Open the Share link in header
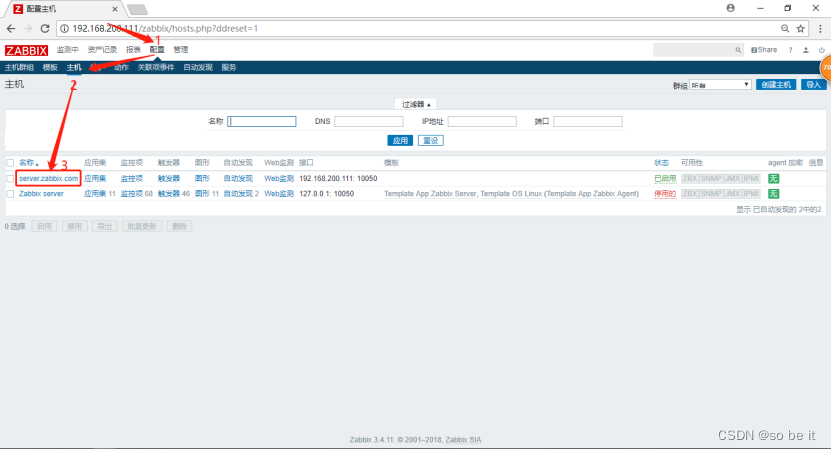This screenshot has height=450, width=831. [x=764, y=50]
